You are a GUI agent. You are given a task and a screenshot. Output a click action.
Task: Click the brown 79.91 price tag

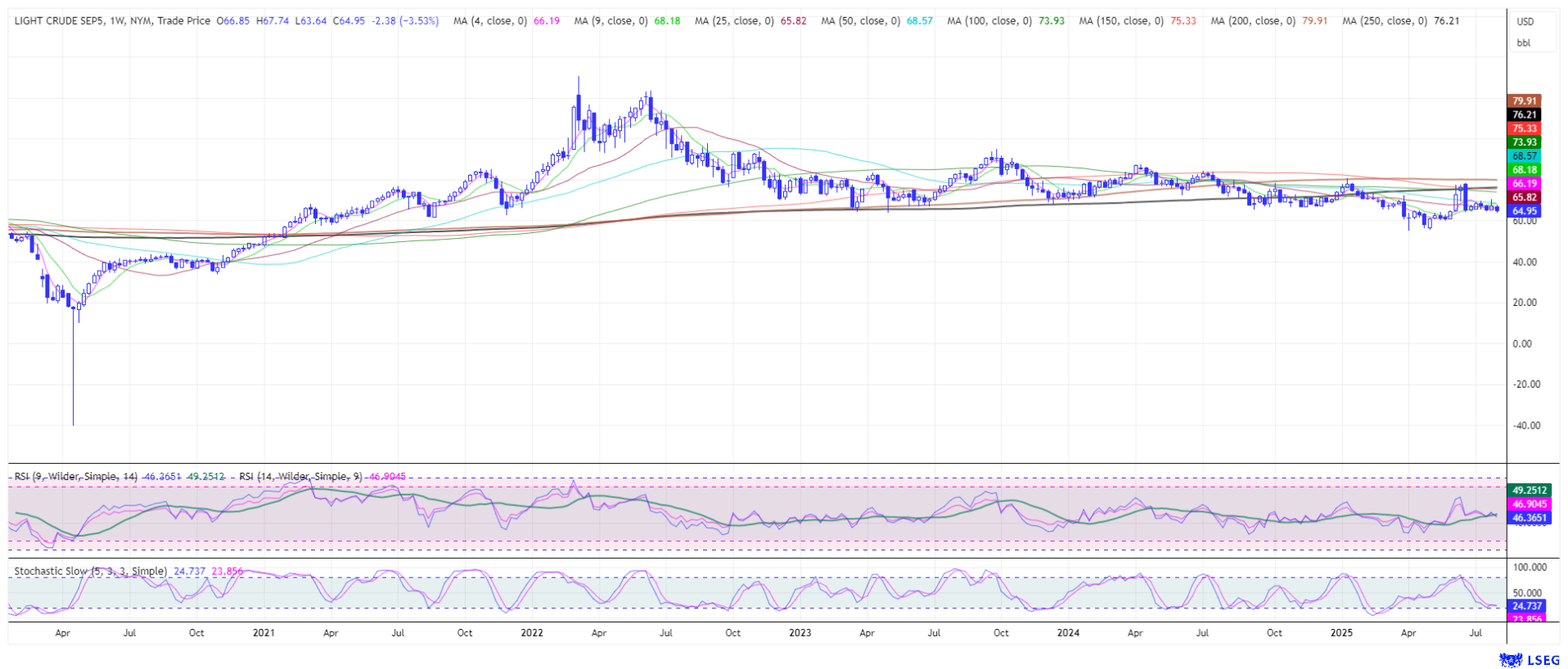pyautogui.click(x=1524, y=101)
